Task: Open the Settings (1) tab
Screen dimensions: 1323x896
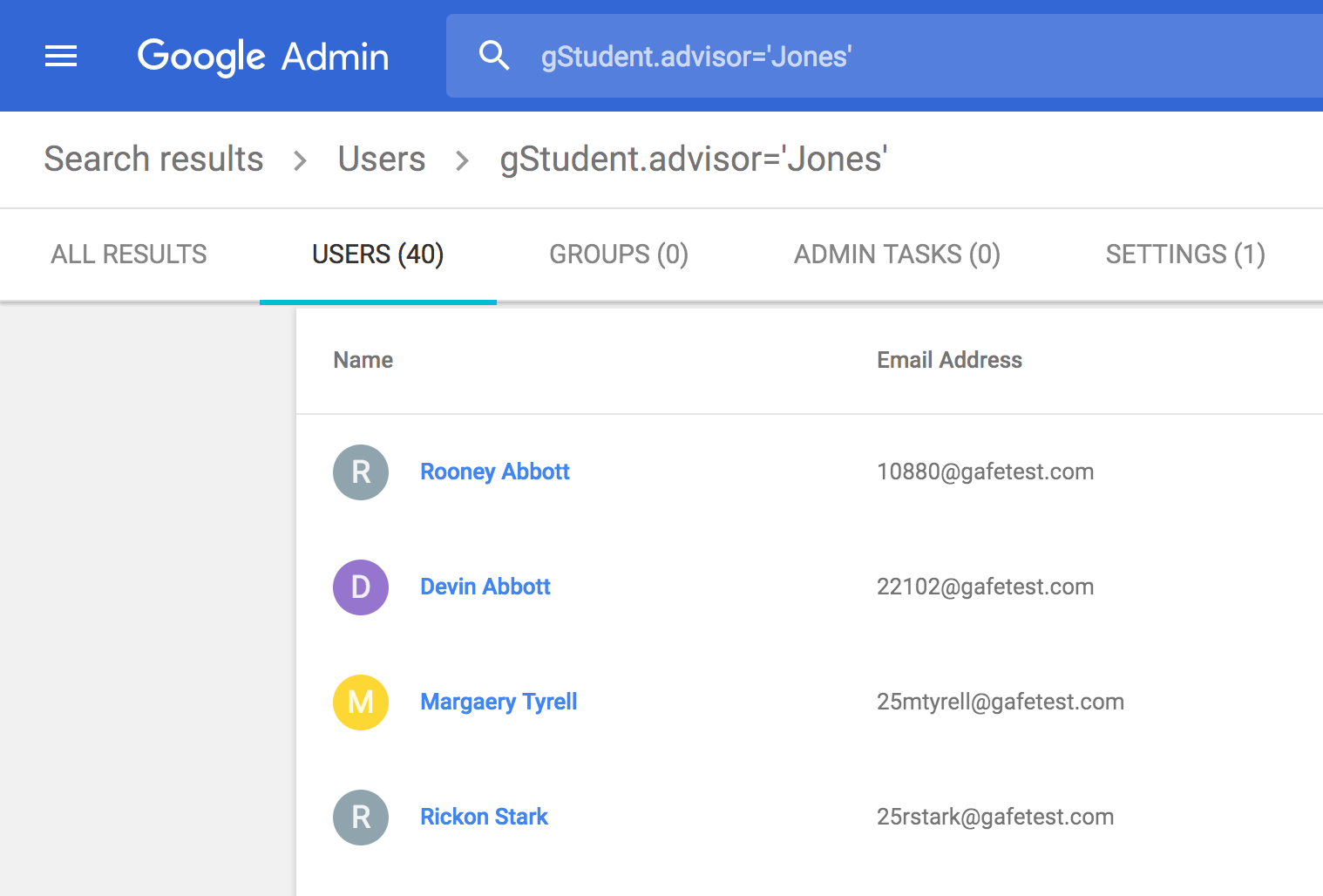Action: [1185, 255]
